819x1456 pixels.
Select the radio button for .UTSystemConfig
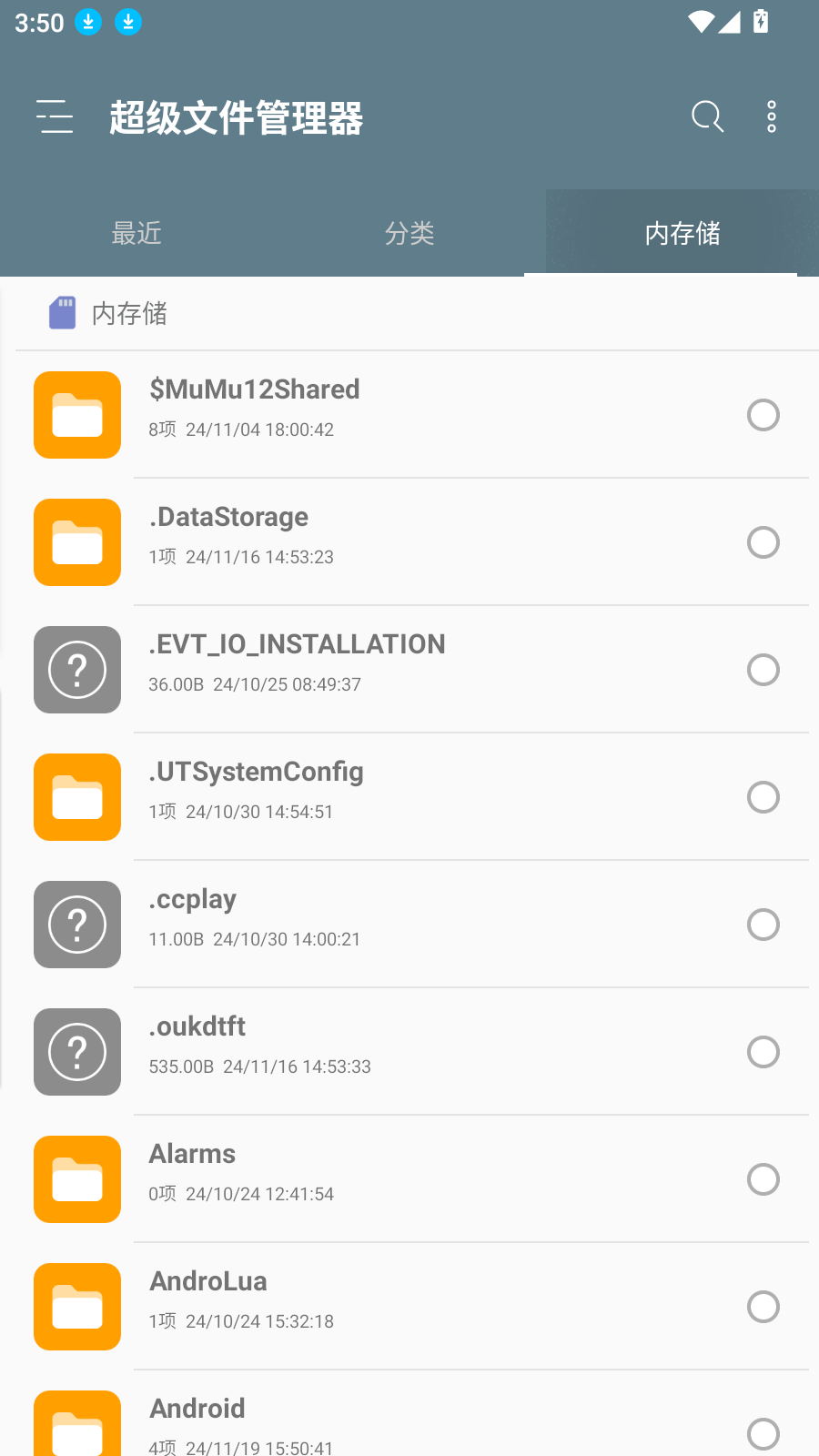(x=763, y=797)
